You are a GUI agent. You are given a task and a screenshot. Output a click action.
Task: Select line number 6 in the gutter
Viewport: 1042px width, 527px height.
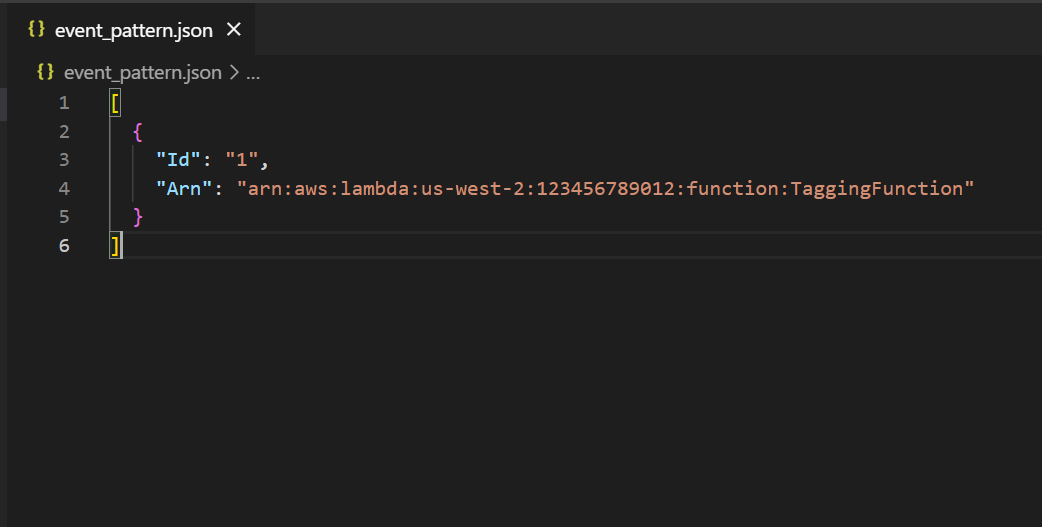click(64, 245)
